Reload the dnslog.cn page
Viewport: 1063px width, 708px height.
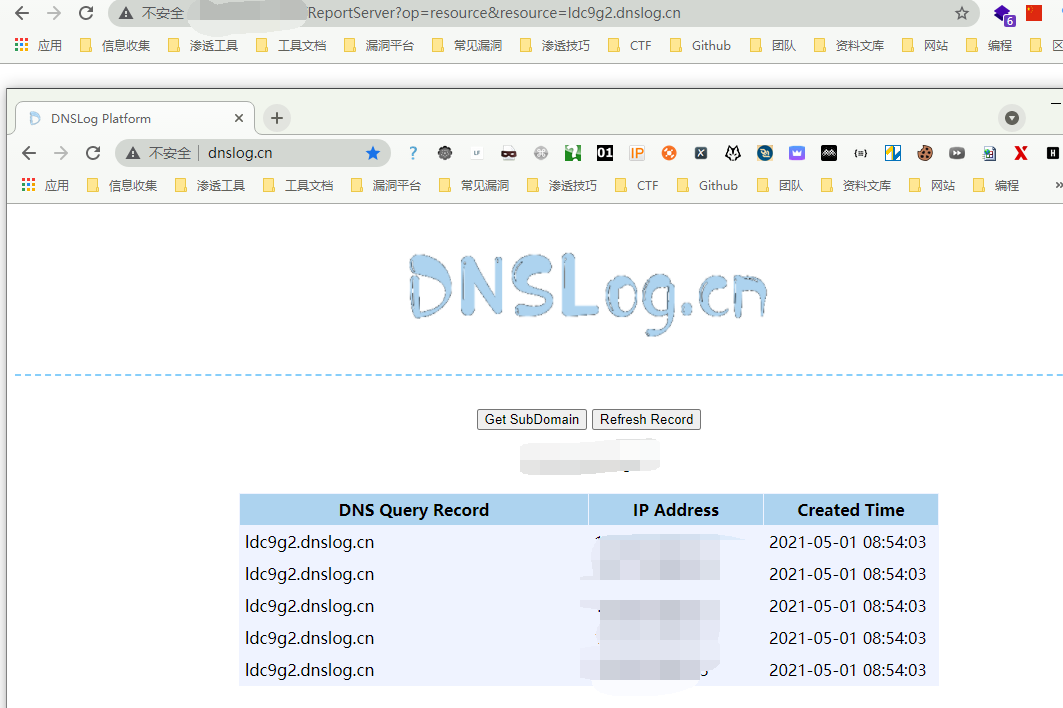pyautogui.click(x=93, y=153)
